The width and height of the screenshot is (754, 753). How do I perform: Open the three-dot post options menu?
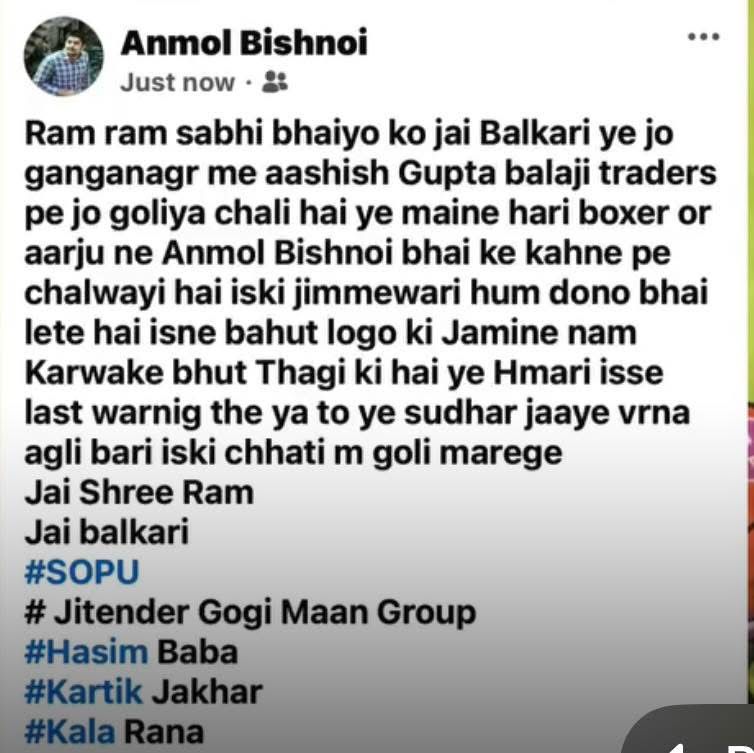[x=704, y=37]
